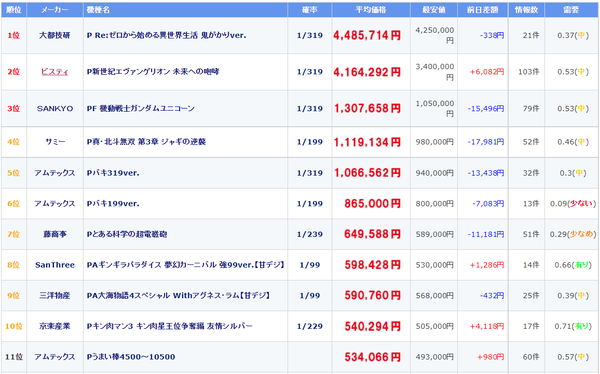Select PF 機動戦士ガンダムユニコーン model name
Screen dimensions: 600x374
140,108
